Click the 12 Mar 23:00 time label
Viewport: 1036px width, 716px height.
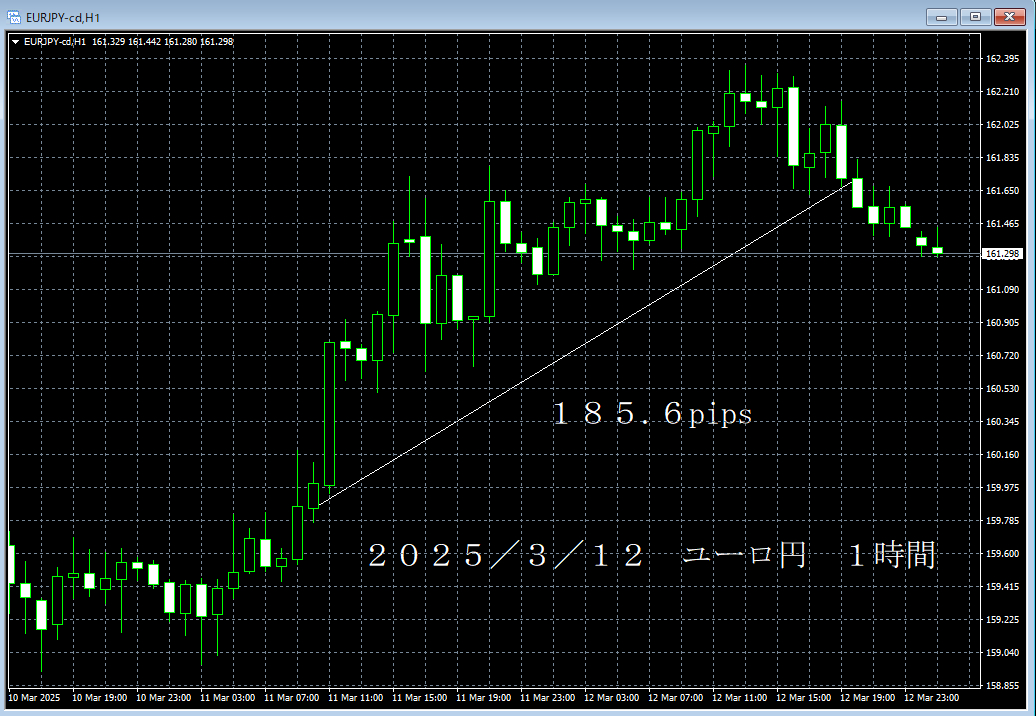pyautogui.click(x=932, y=698)
